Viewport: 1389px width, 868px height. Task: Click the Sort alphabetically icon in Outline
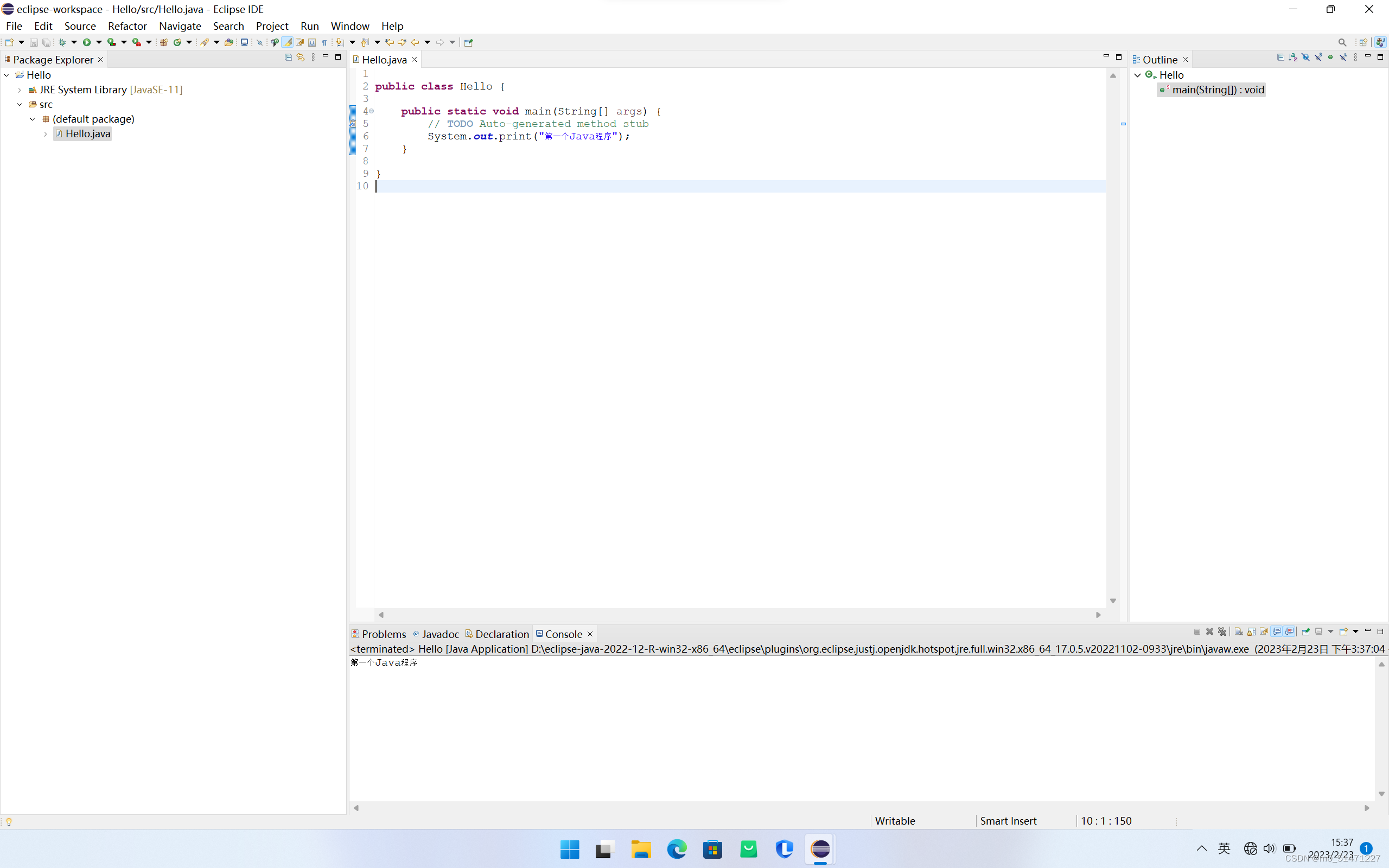tap(1292, 58)
